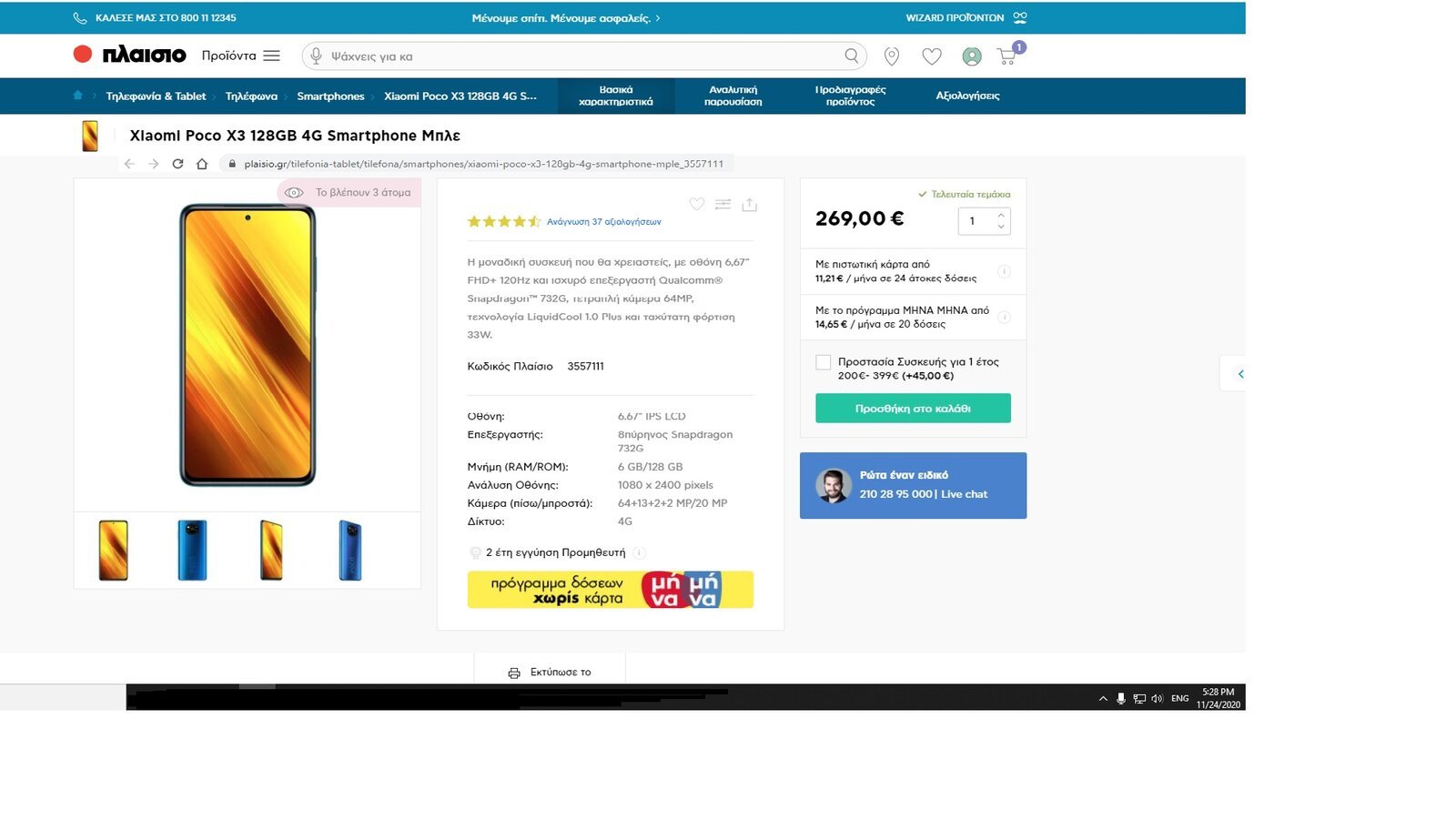This screenshot has width=1456, height=820.
Task: Click the small product thumbnail beside title
Action: [x=90, y=136]
